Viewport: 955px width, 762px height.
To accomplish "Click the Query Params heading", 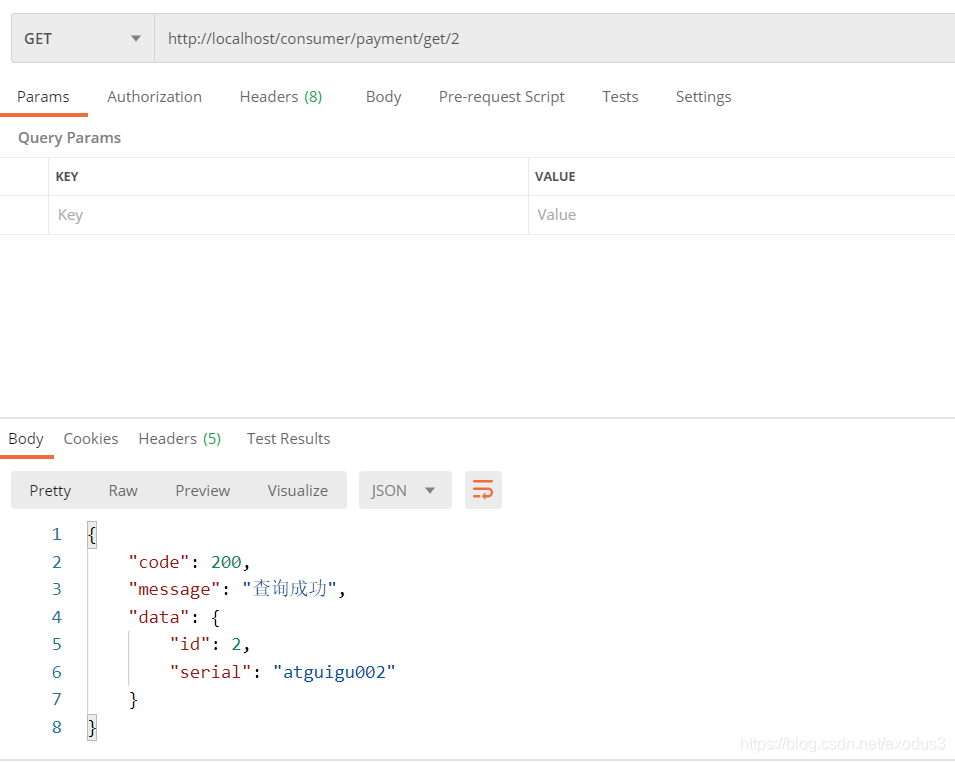I will click(69, 138).
